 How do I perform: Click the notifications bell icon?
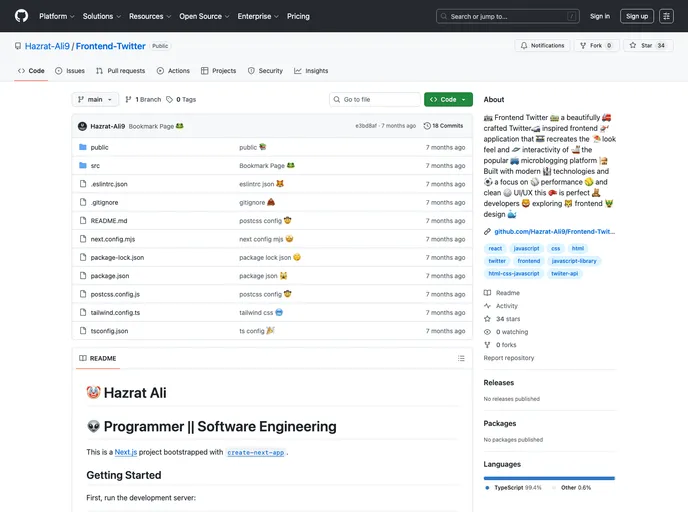tap(524, 46)
